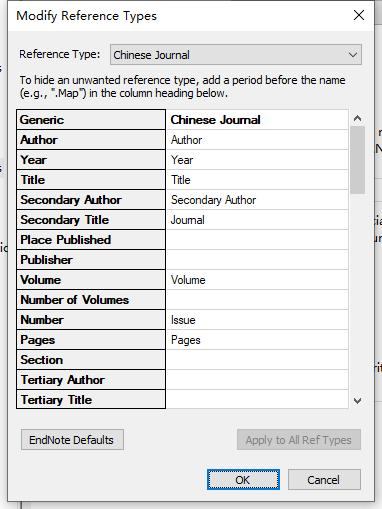
Task: Restore EndNote Defaults
Action: pos(72,440)
